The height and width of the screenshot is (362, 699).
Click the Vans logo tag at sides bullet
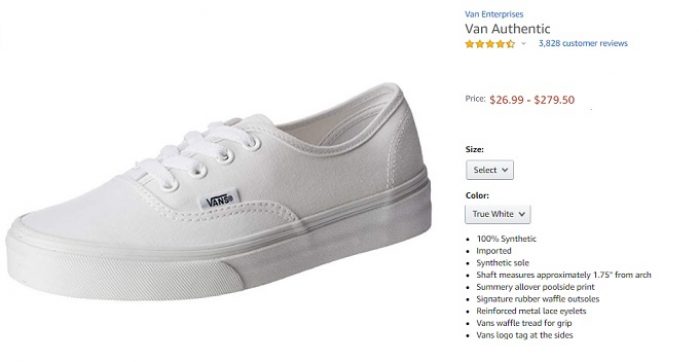(x=524, y=335)
